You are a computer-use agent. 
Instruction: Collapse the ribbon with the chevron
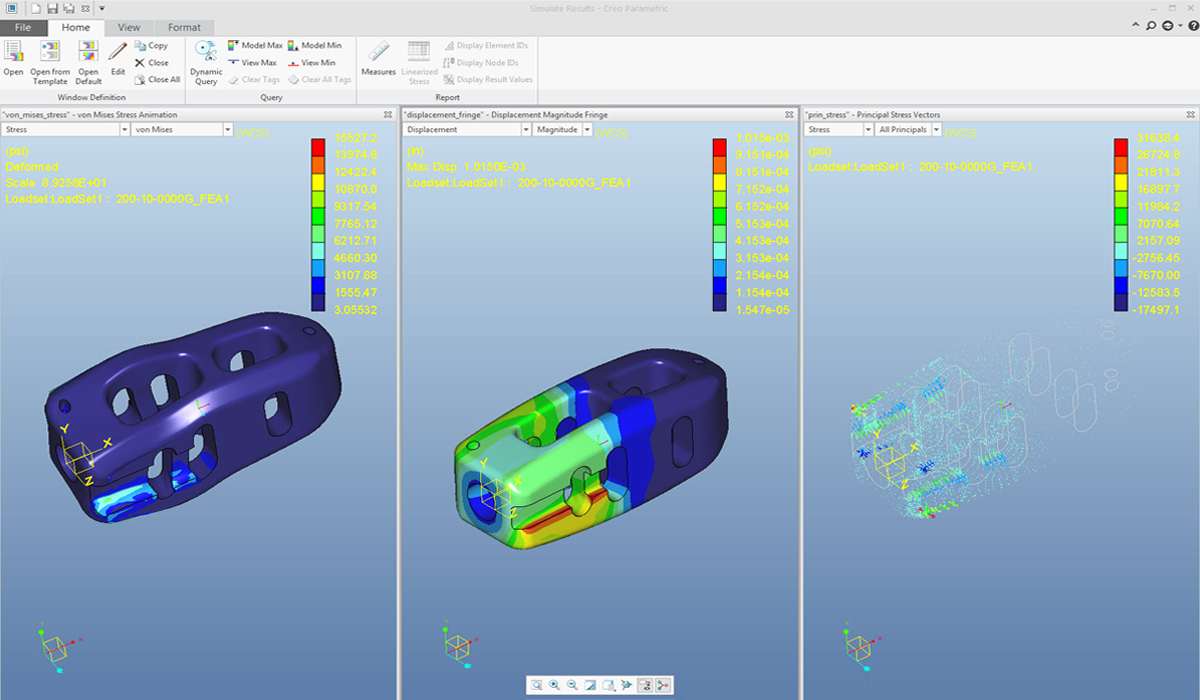(x=1137, y=25)
